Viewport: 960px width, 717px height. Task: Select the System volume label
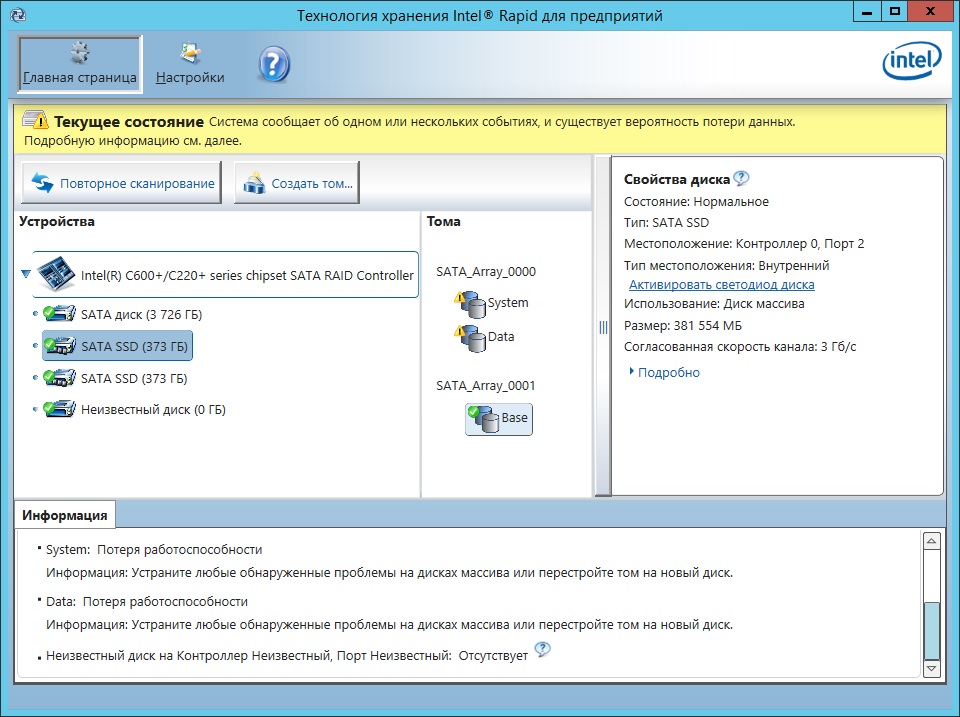coord(508,302)
